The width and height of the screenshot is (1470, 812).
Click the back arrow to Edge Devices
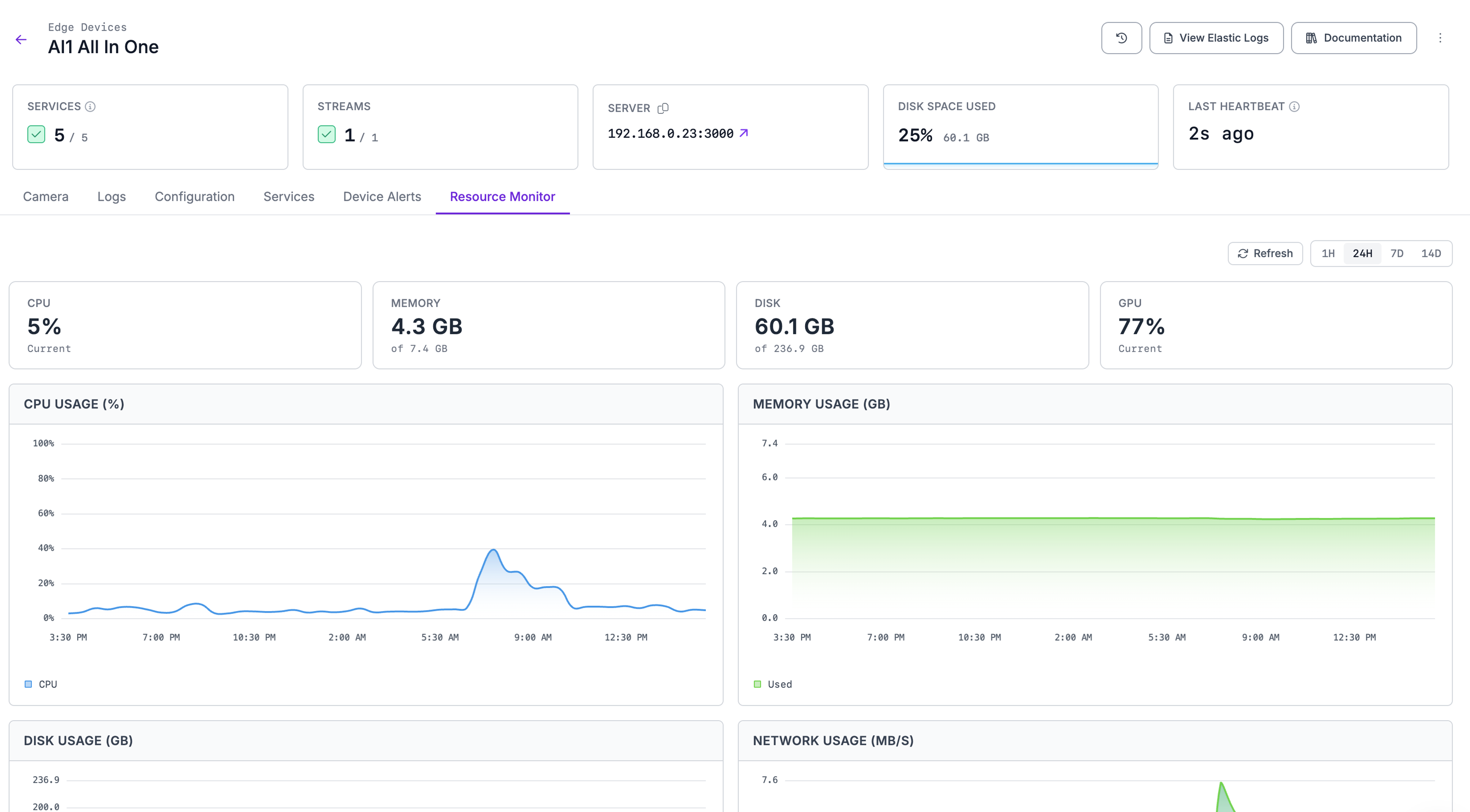click(21, 39)
